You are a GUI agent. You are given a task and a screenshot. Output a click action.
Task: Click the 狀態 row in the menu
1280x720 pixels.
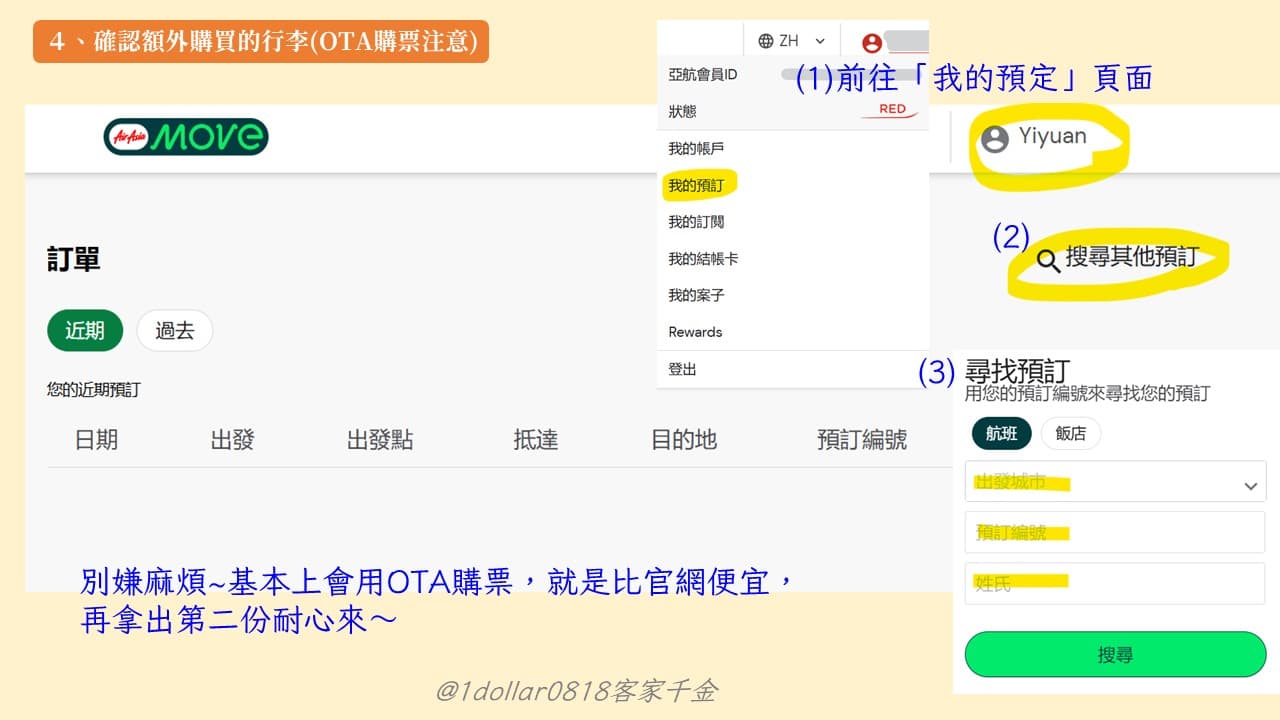794,111
